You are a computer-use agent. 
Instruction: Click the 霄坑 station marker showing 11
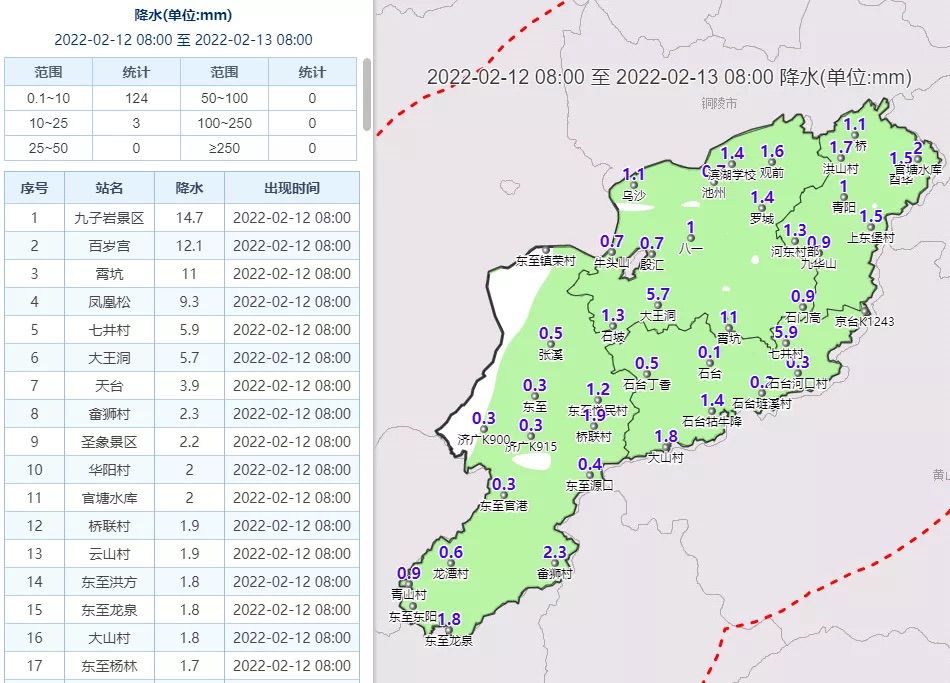pos(729,328)
